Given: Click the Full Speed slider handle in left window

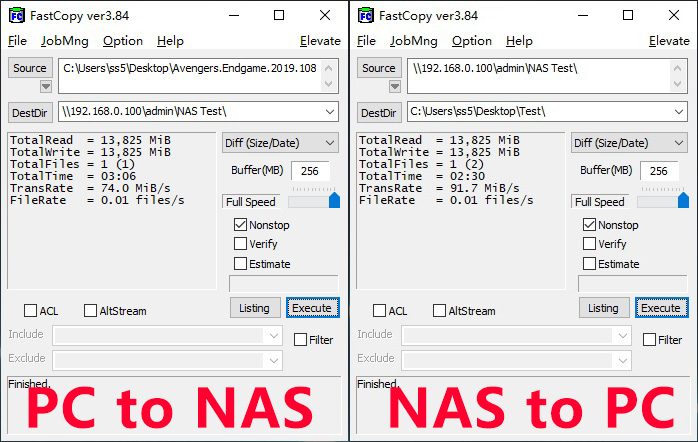Looking at the screenshot, I should [x=334, y=200].
